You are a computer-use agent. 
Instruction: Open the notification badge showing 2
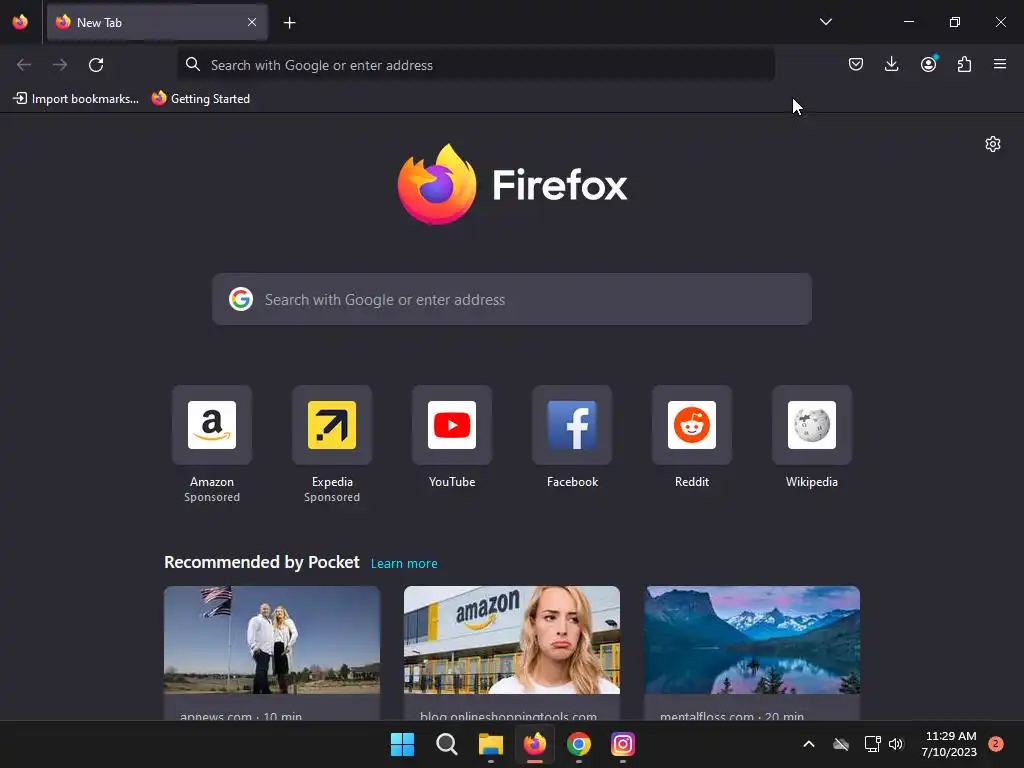(996, 744)
